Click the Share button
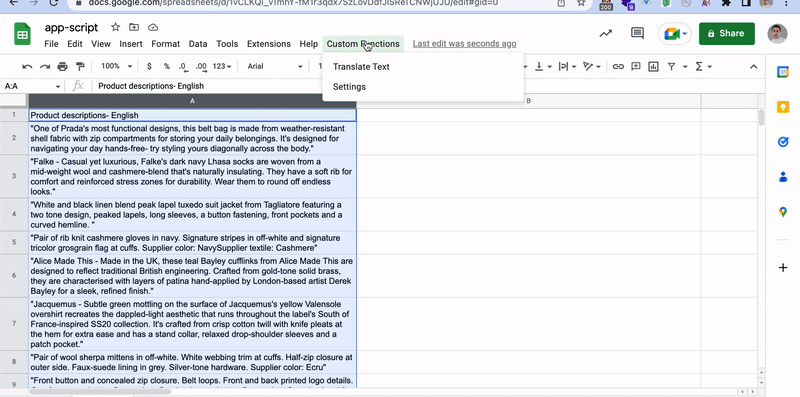800x397 pixels. pos(727,34)
